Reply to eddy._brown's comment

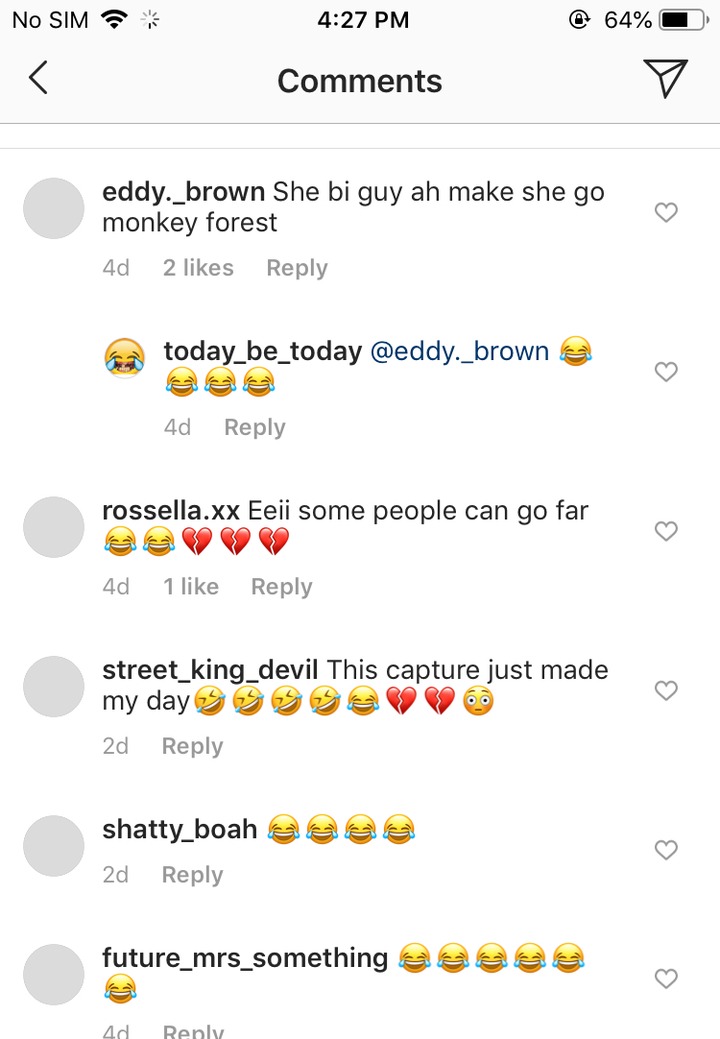pyautogui.click(x=297, y=268)
